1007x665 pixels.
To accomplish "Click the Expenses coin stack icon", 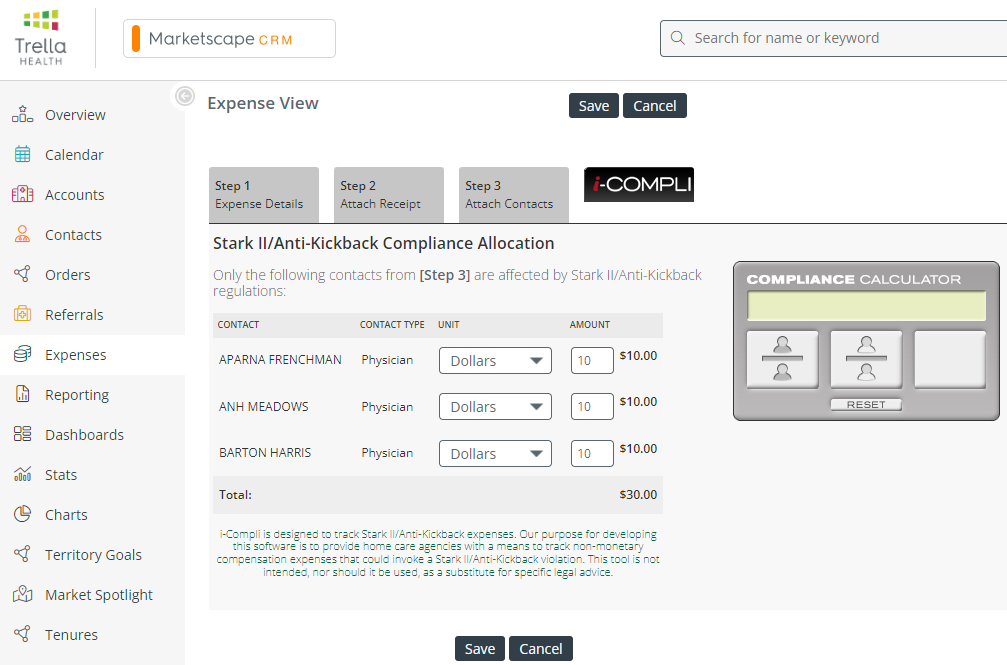I will point(22,354).
